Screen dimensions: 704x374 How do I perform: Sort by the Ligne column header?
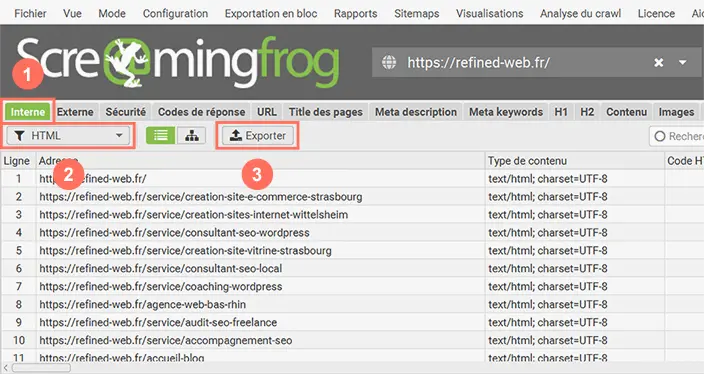pos(17,161)
